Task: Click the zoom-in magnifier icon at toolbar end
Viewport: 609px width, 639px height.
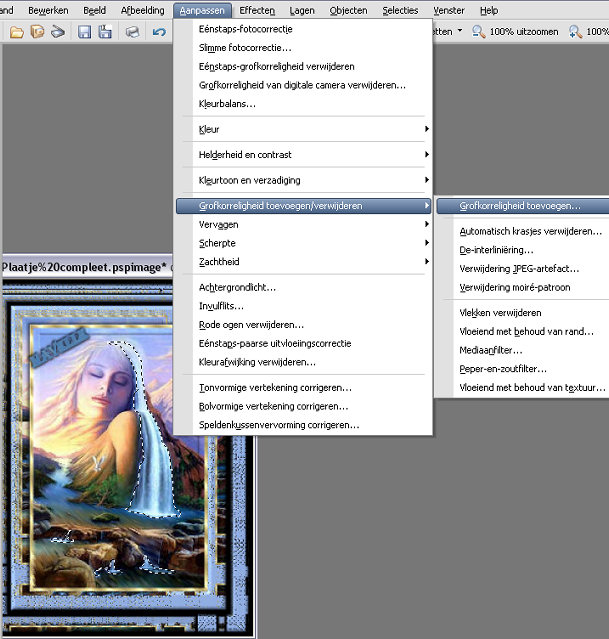Action: 575,32
